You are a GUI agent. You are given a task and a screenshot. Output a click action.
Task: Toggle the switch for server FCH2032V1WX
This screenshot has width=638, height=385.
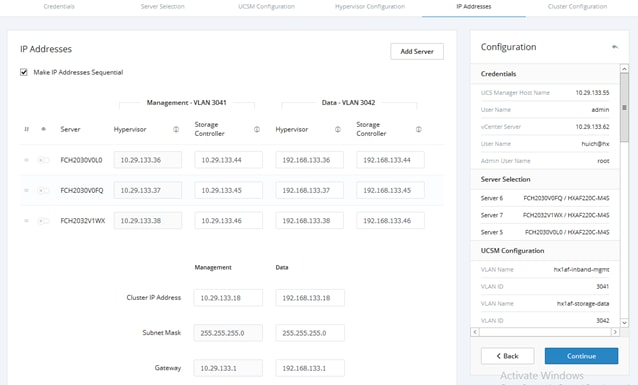pyautogui.click(x=43, y=221)
